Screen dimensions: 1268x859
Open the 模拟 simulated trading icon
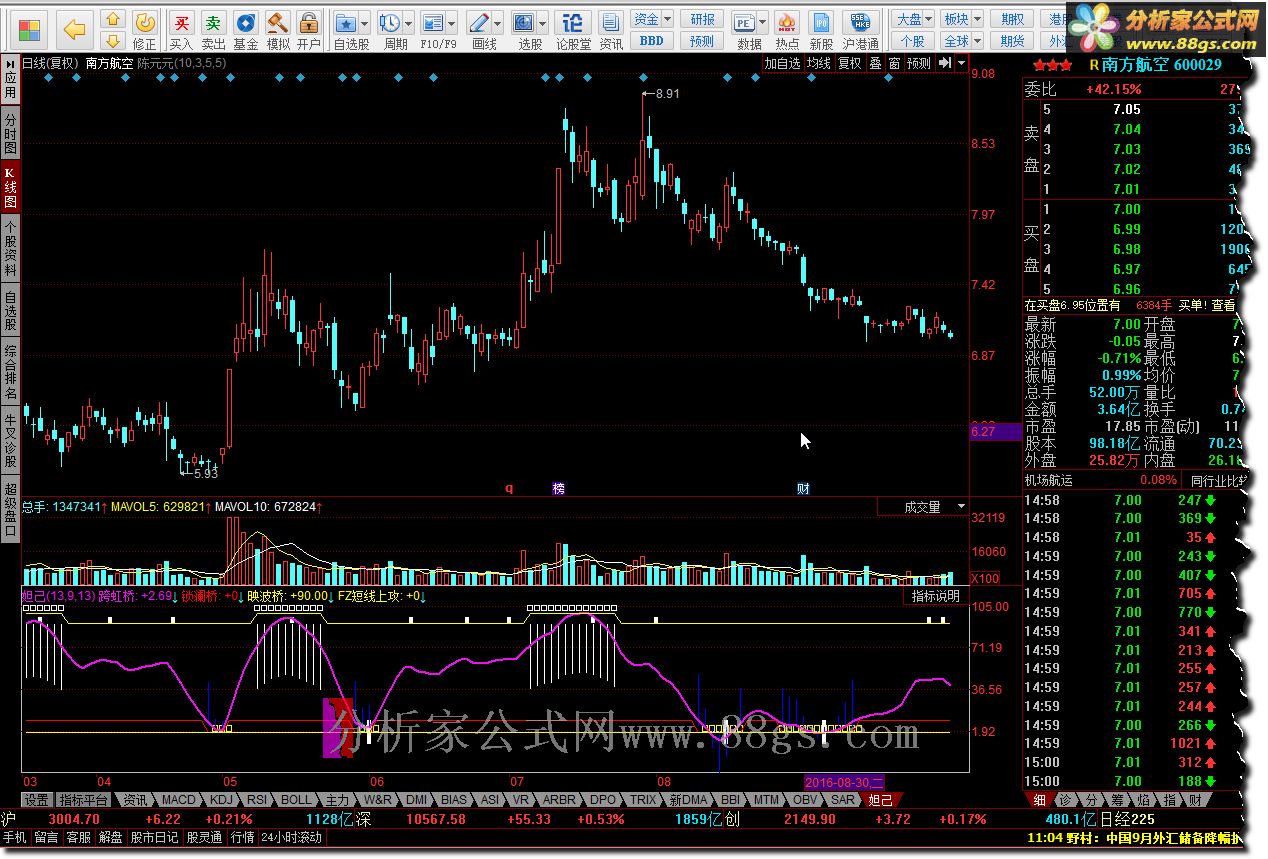click(x=277, y=29)
